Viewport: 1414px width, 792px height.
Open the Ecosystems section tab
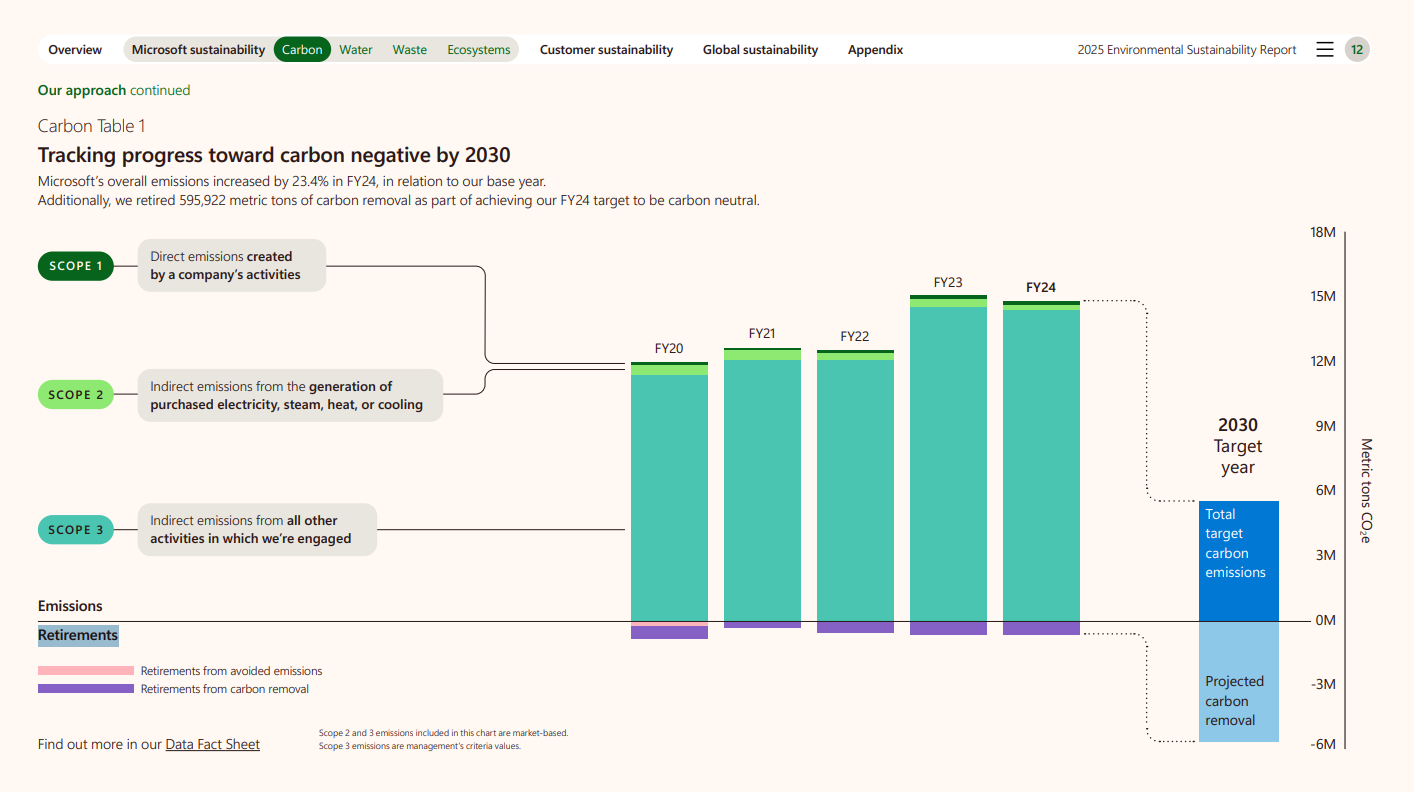[478, 50]
